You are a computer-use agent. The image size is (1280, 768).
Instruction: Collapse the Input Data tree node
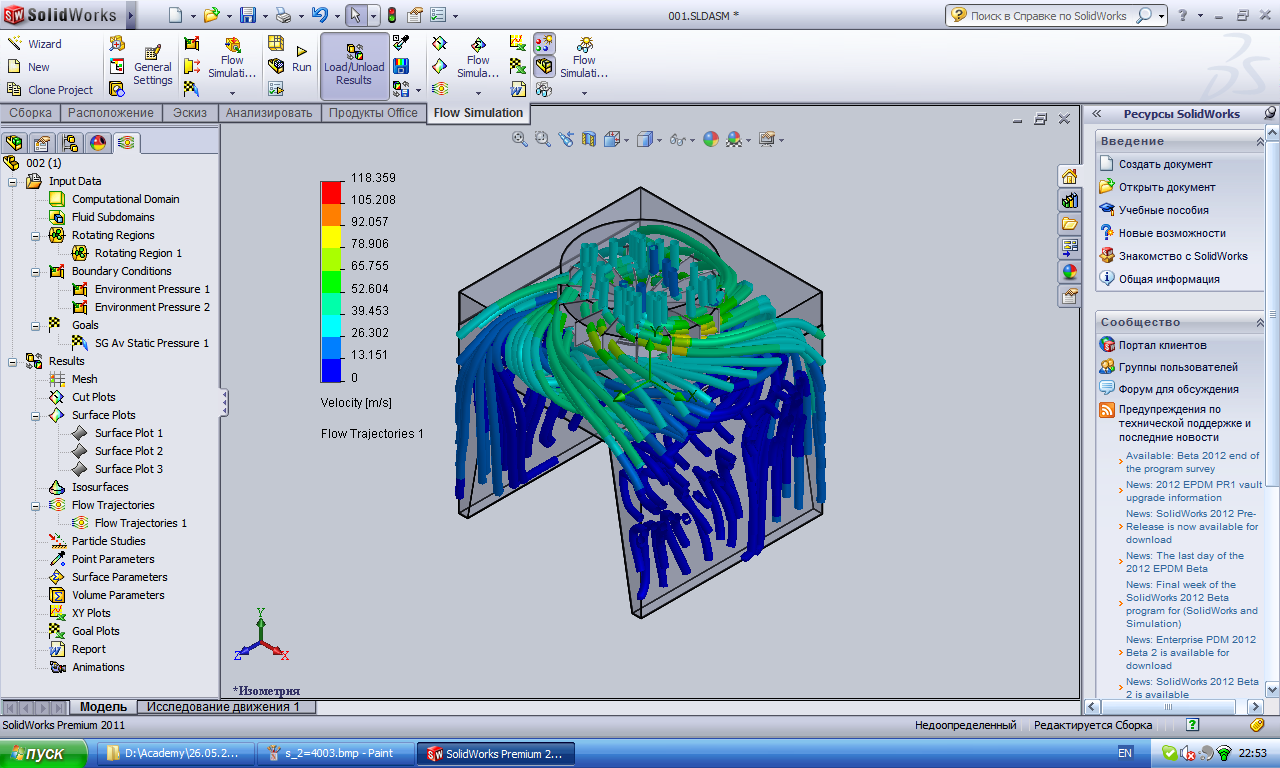click(13, 181)
